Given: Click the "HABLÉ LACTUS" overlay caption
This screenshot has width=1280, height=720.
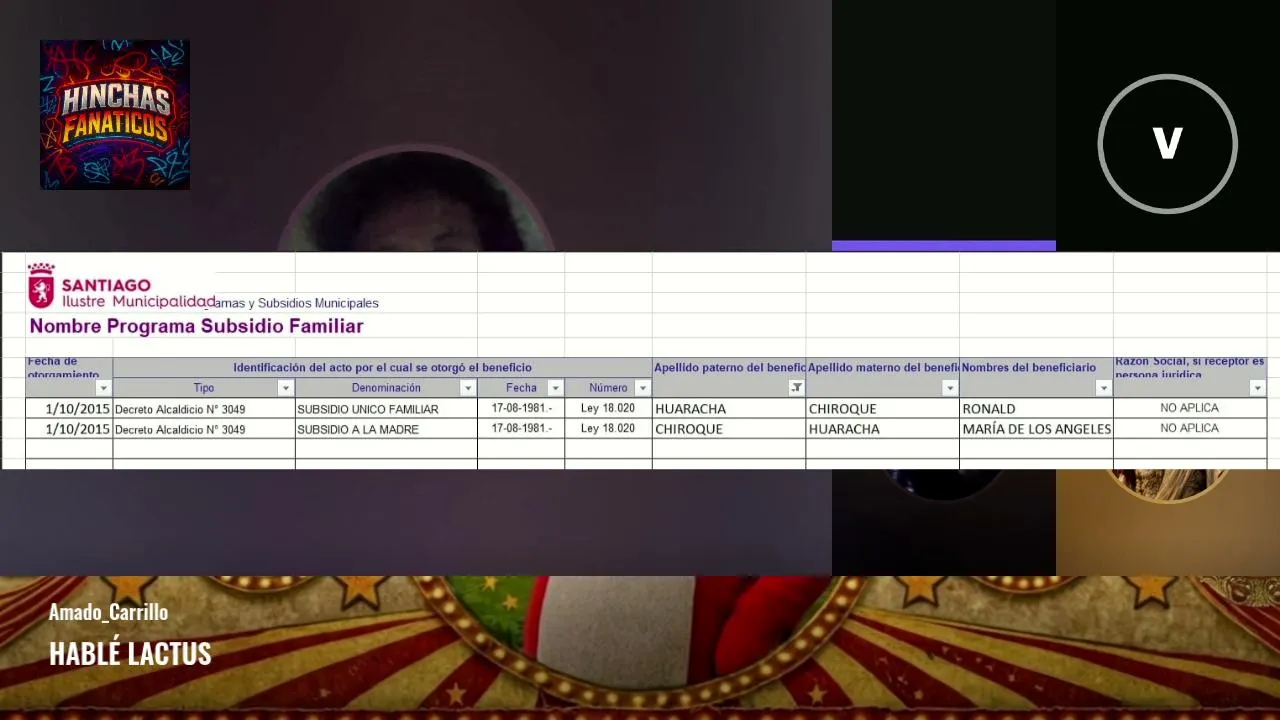Looking at the screenshot, I should click(x=130, y=654).
